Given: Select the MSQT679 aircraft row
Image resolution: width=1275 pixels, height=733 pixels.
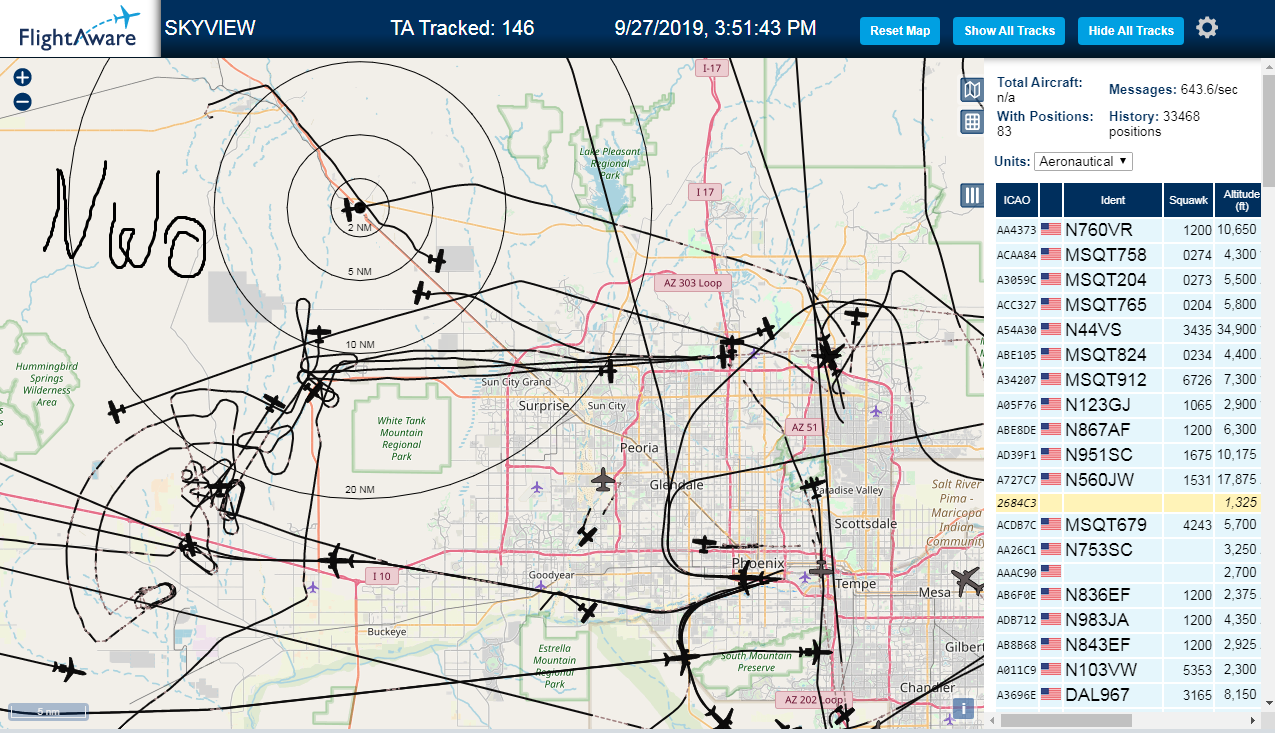Looking at the screenshot, I should 1128,525.
